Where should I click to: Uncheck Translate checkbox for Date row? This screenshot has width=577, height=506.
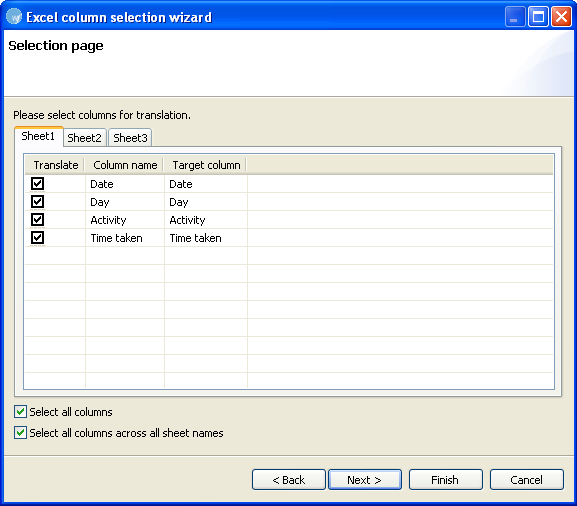pyautogui.click(x=38, y=183)
